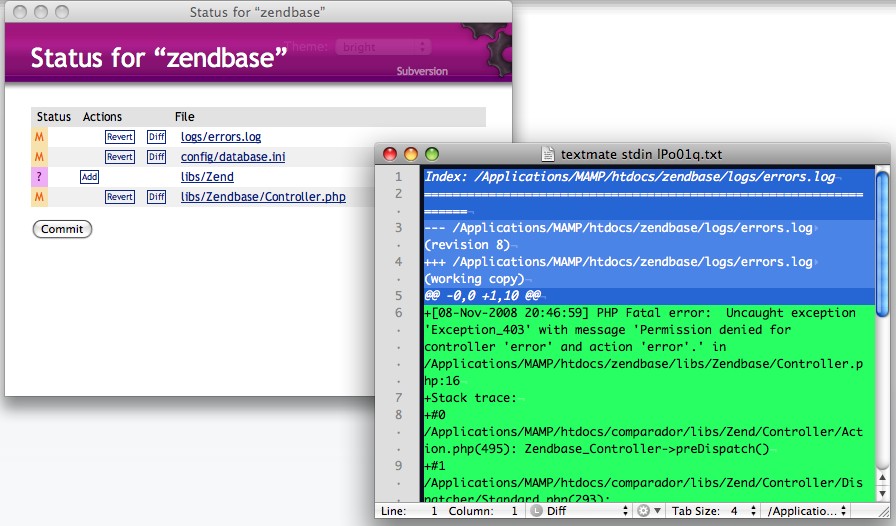Click Add for libs/Zend
The width and height of the screenshot is (896, 526).
(x=89, y=177)
